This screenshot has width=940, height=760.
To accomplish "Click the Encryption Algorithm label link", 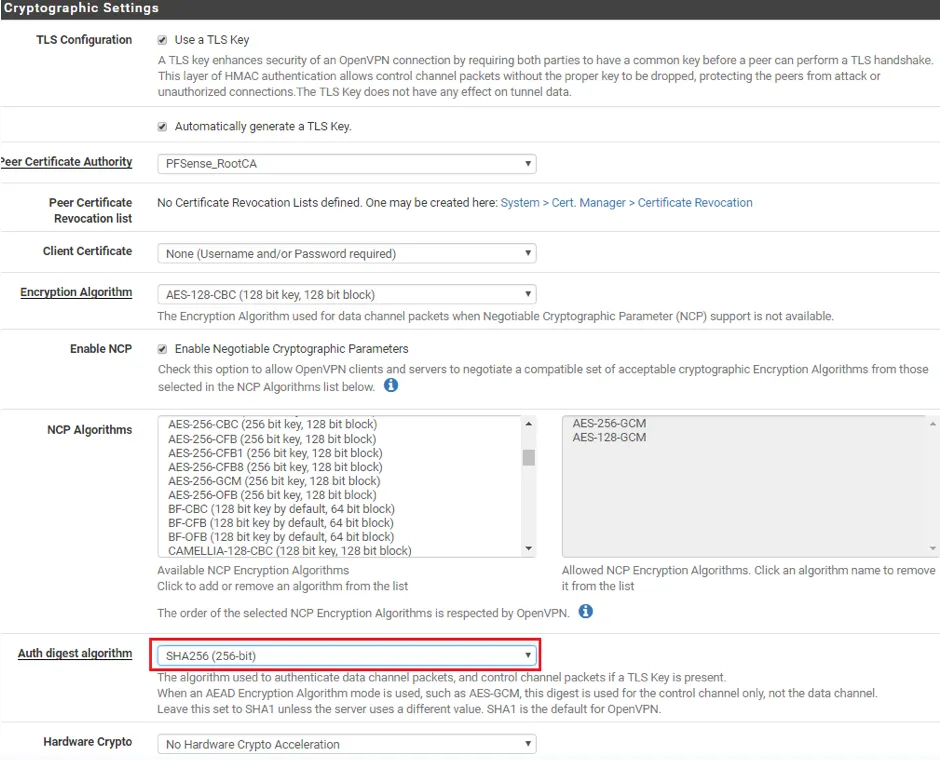I will click(76, 293).
